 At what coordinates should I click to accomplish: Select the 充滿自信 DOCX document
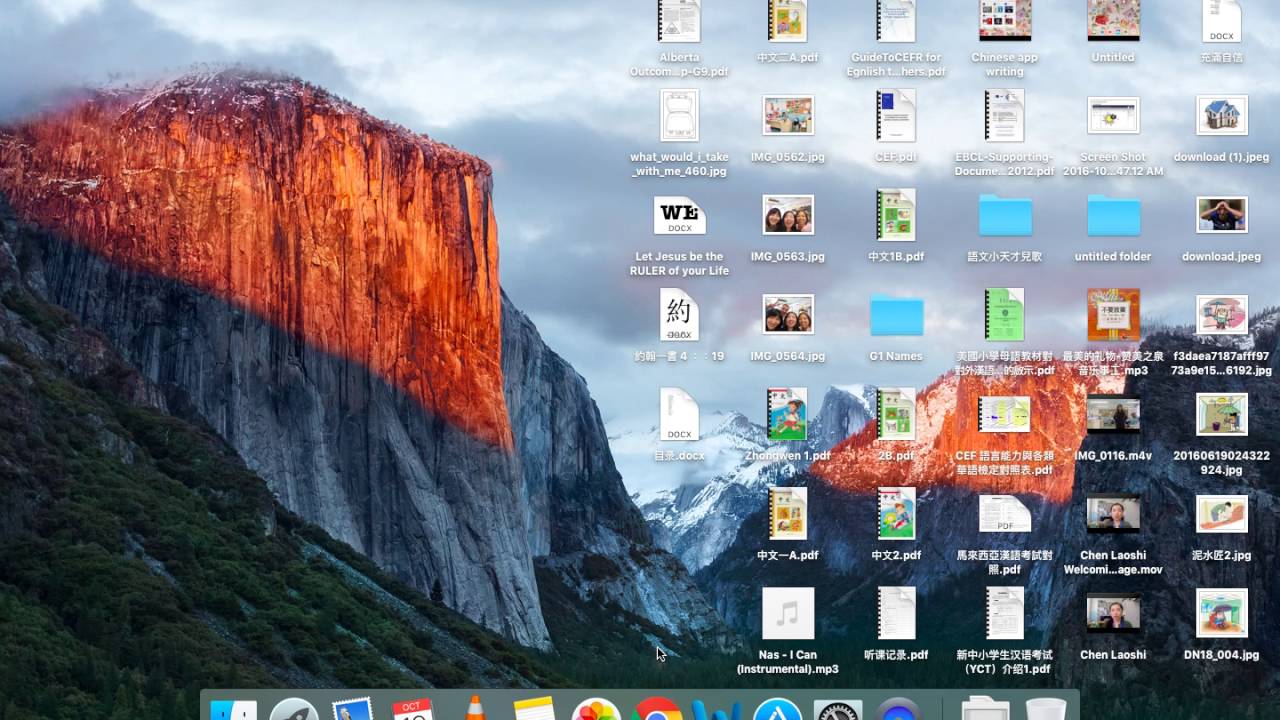click(x=1221, y=20)
